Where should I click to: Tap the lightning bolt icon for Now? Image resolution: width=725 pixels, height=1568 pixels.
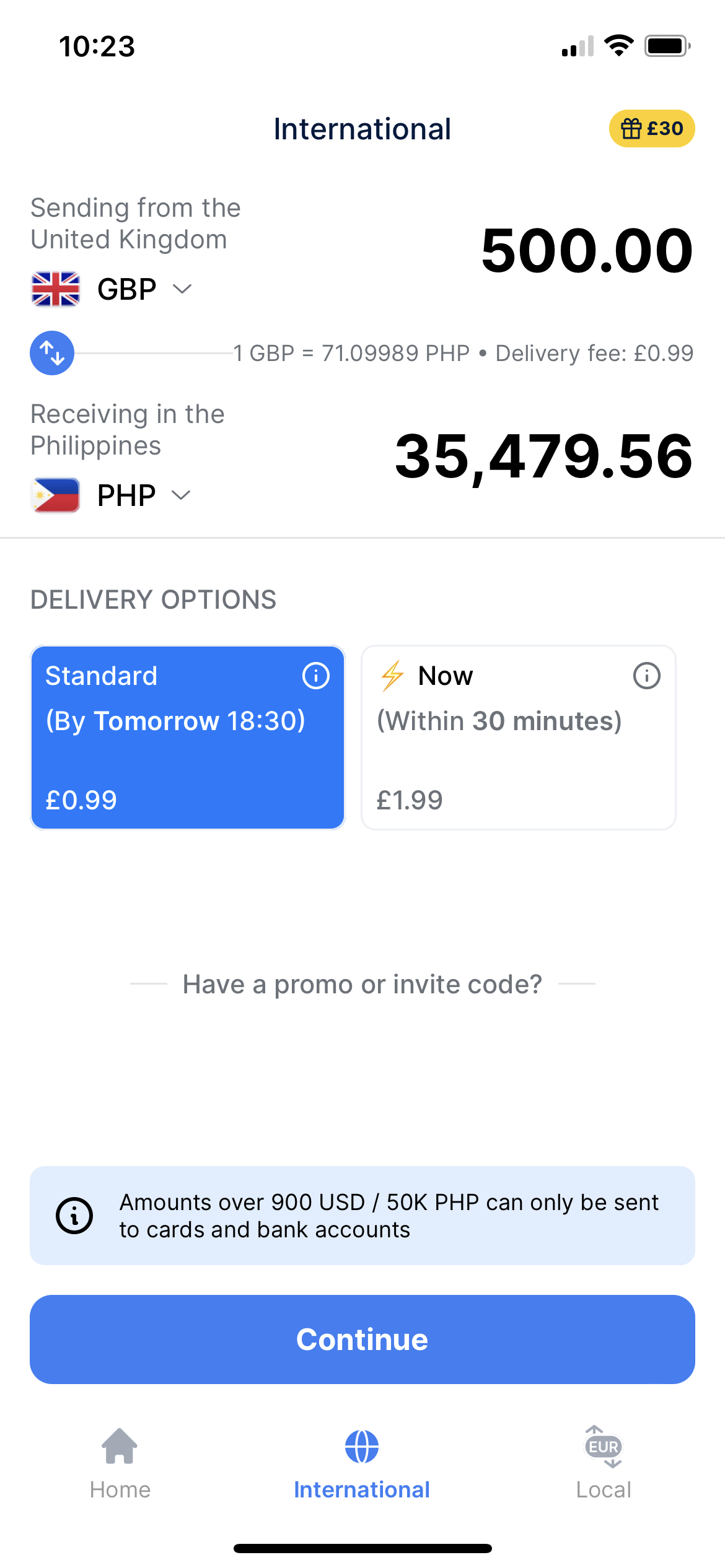coord(392,676)
